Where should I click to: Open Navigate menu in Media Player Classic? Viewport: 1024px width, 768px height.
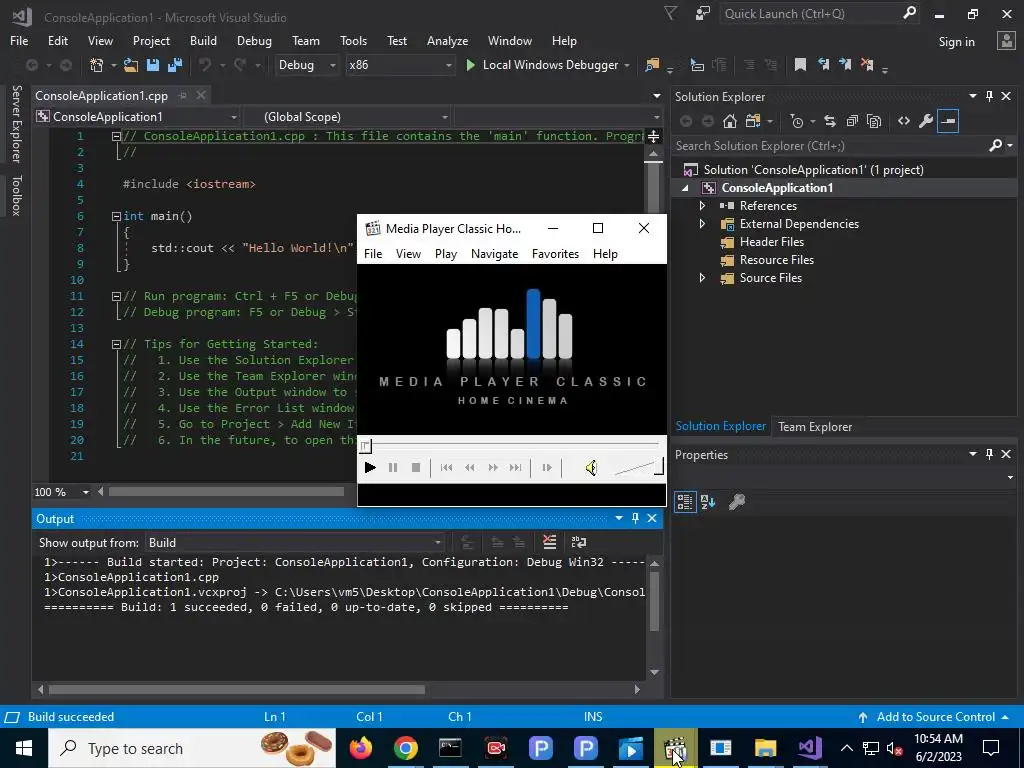(494, 254)
